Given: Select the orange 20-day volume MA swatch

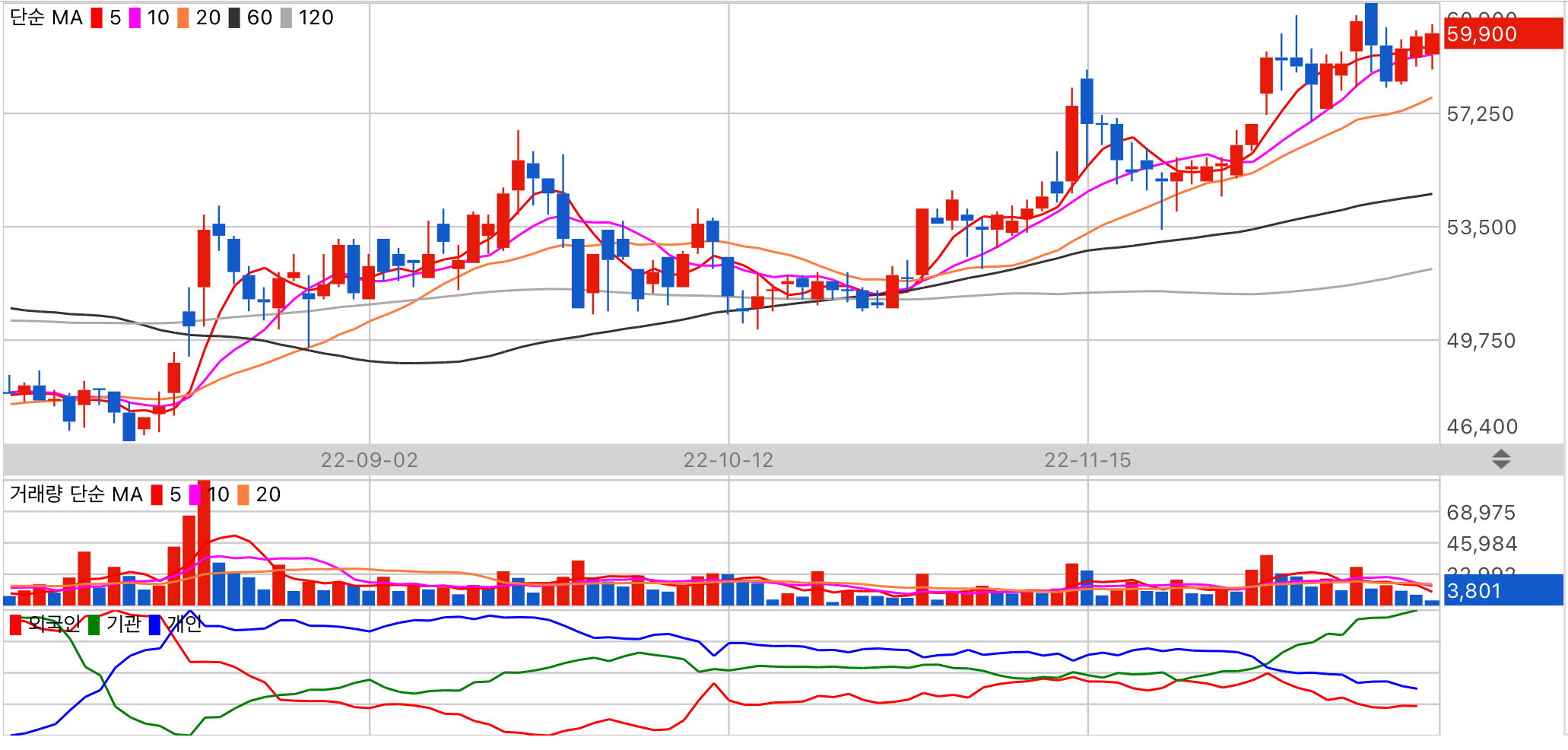Looking at the screenshot, I should point(243,495).
